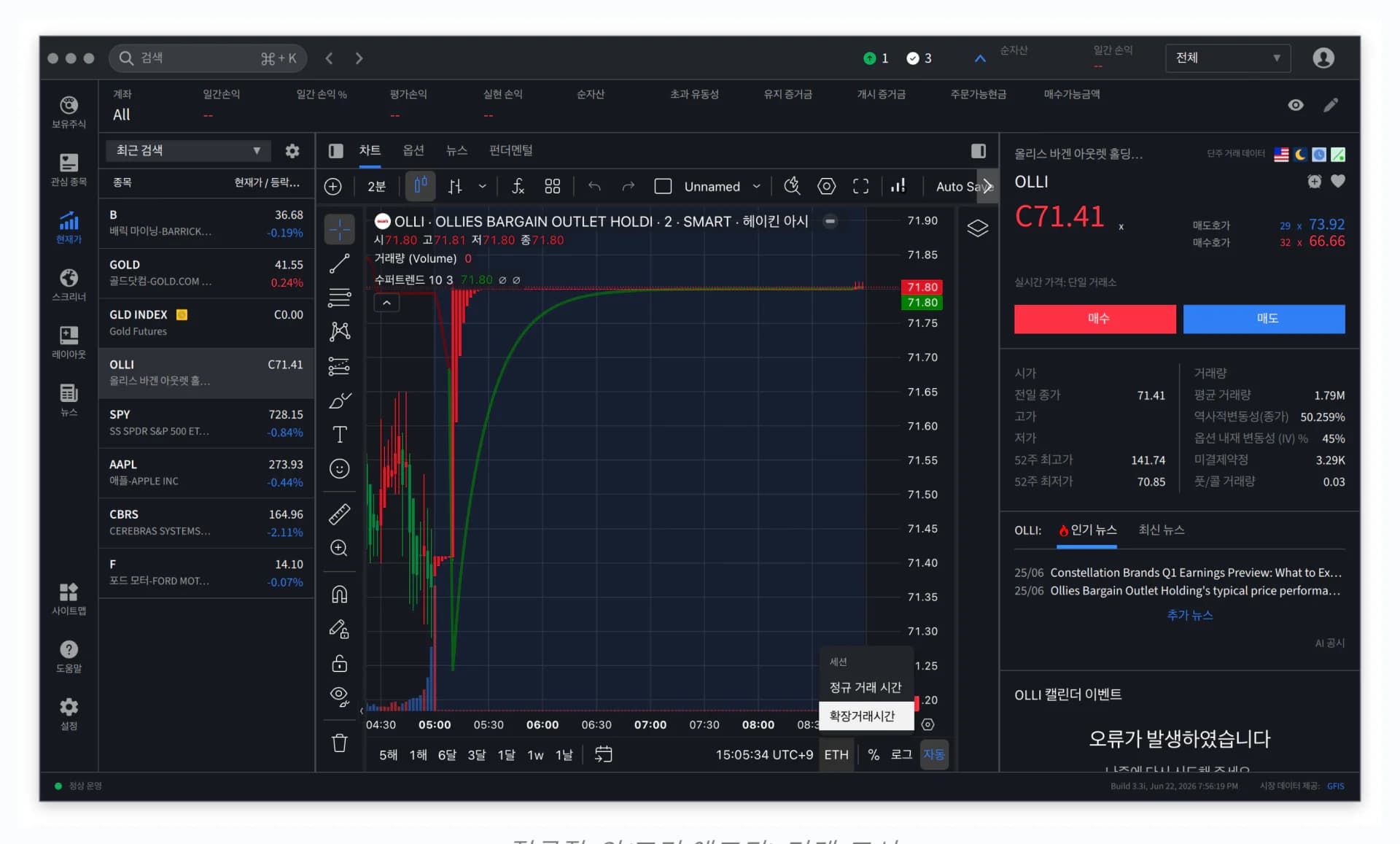The height and width of the screenshot is (844, 1400).
Task: Click the blue 매도 sell button
Action: point(1264,319)
